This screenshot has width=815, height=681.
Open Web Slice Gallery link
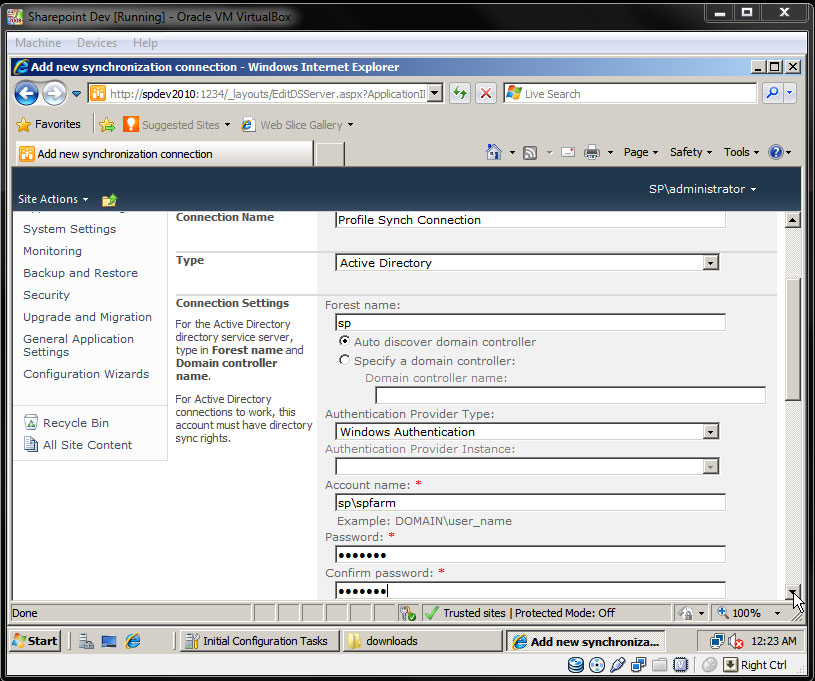[297, 125]
